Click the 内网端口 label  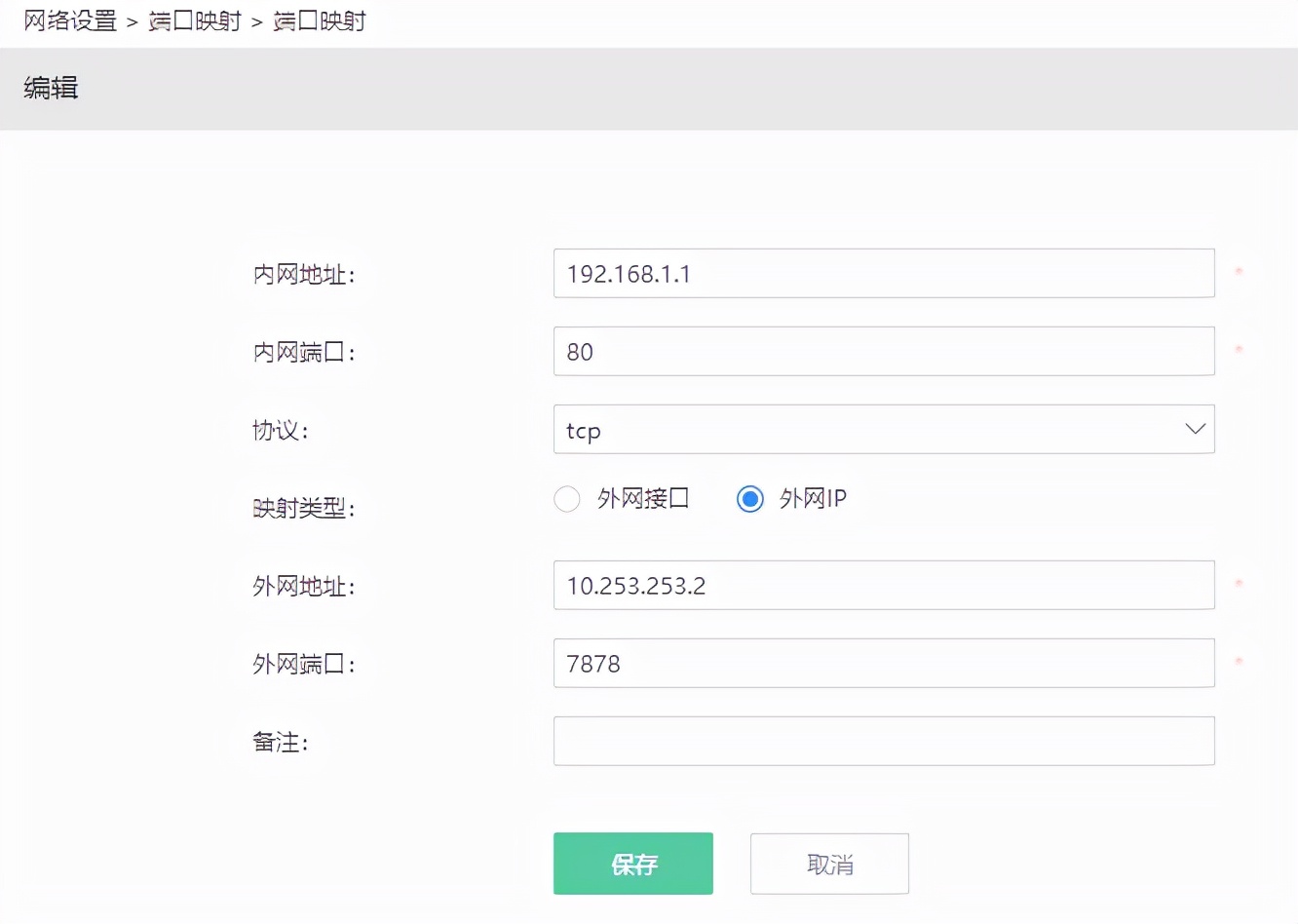pyautogui.click(x=303, y=353)
